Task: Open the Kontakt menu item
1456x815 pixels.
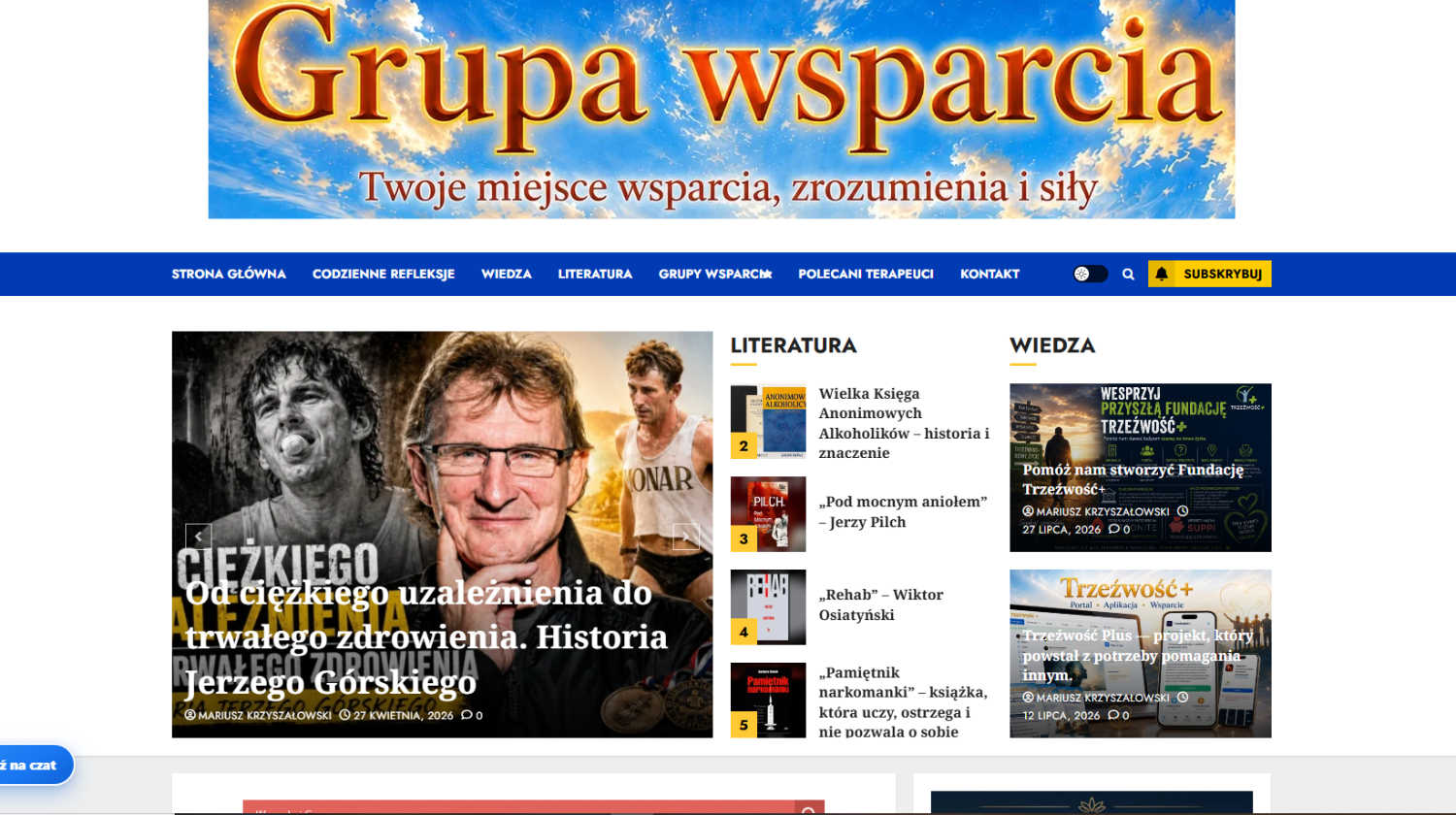Action: point(990,275)
